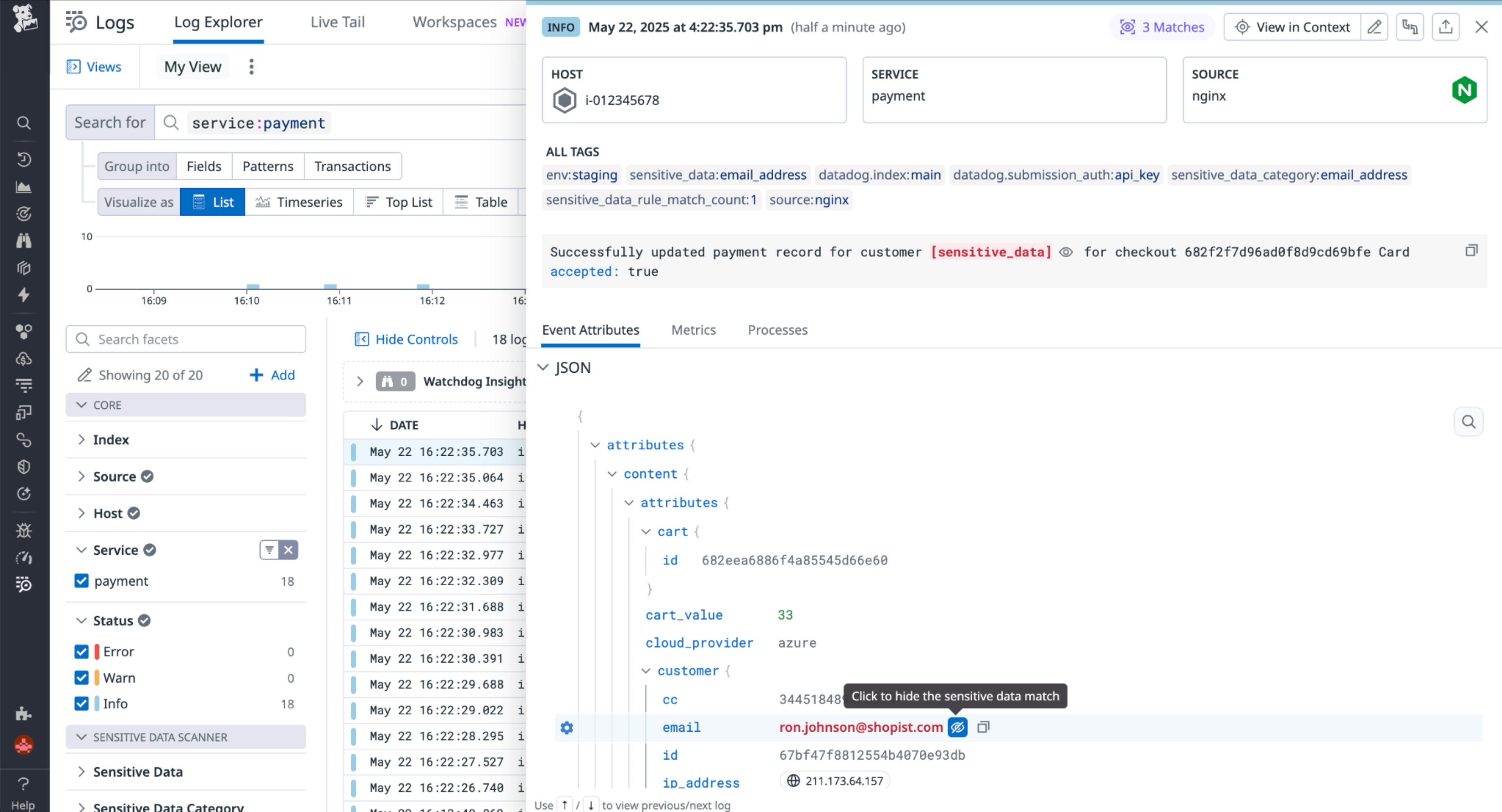The width and height of the screenshot is (1502, 812).
Task: Click the pencil edit icon in the log panel
Action: click(x=1375, y=27)
